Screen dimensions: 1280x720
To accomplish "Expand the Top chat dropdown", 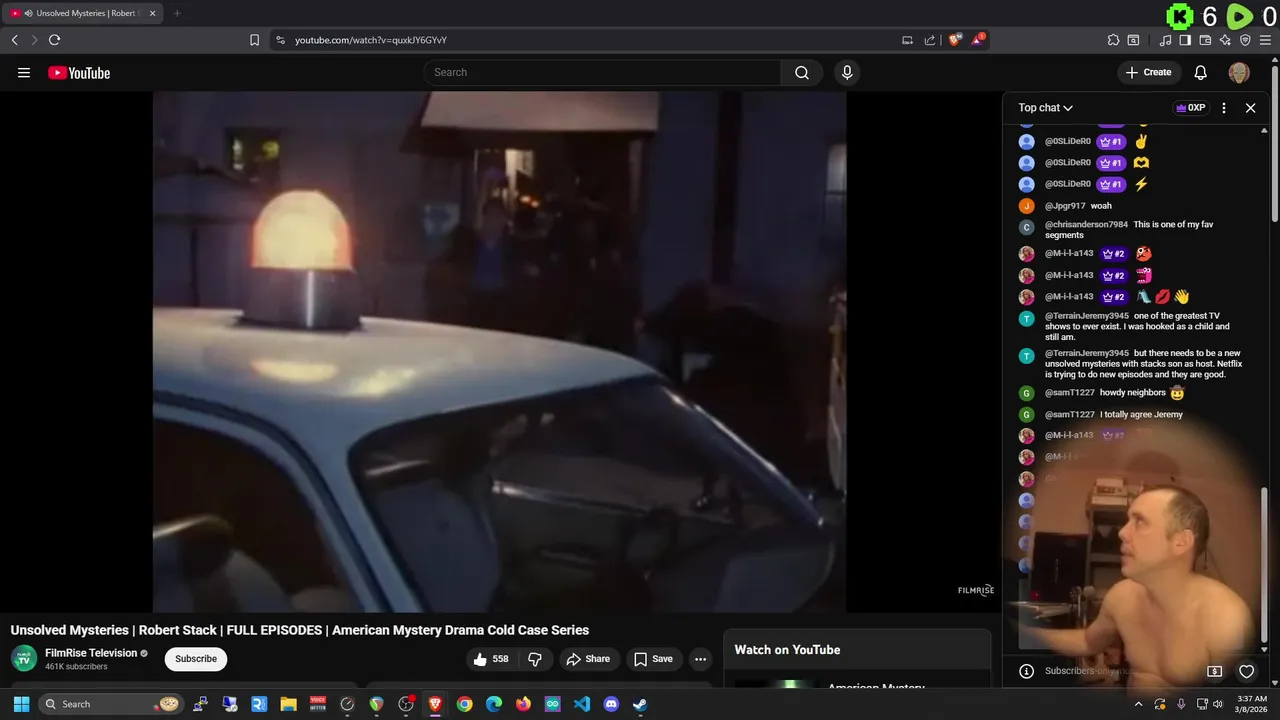I will [x=1045, y=108].
